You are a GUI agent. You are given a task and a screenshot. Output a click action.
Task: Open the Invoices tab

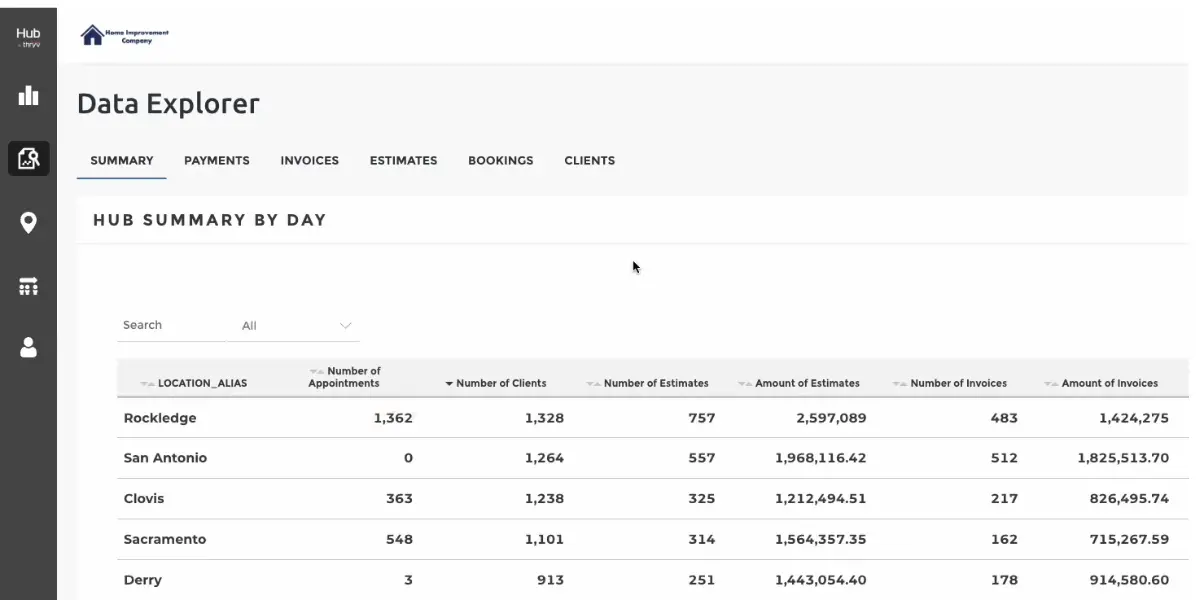[310, 160]
